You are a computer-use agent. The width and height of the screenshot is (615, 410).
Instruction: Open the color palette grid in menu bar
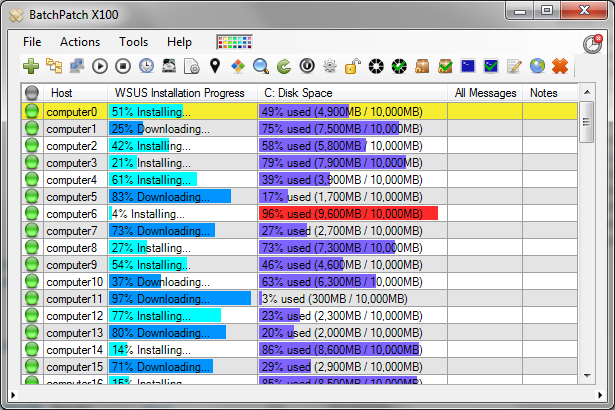[232, 43]
